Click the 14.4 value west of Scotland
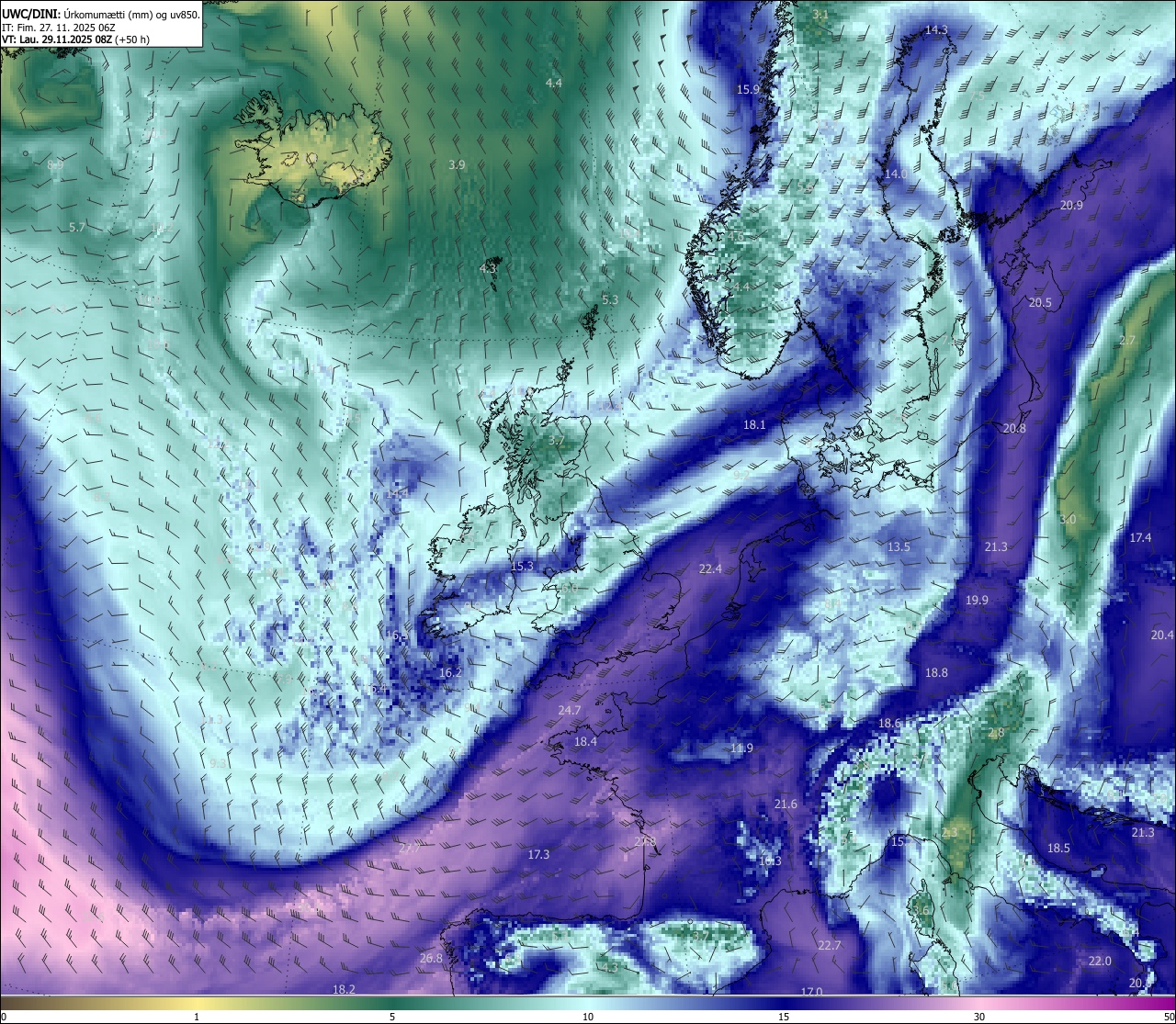Screen dimensions: 1176x1024 397,493
